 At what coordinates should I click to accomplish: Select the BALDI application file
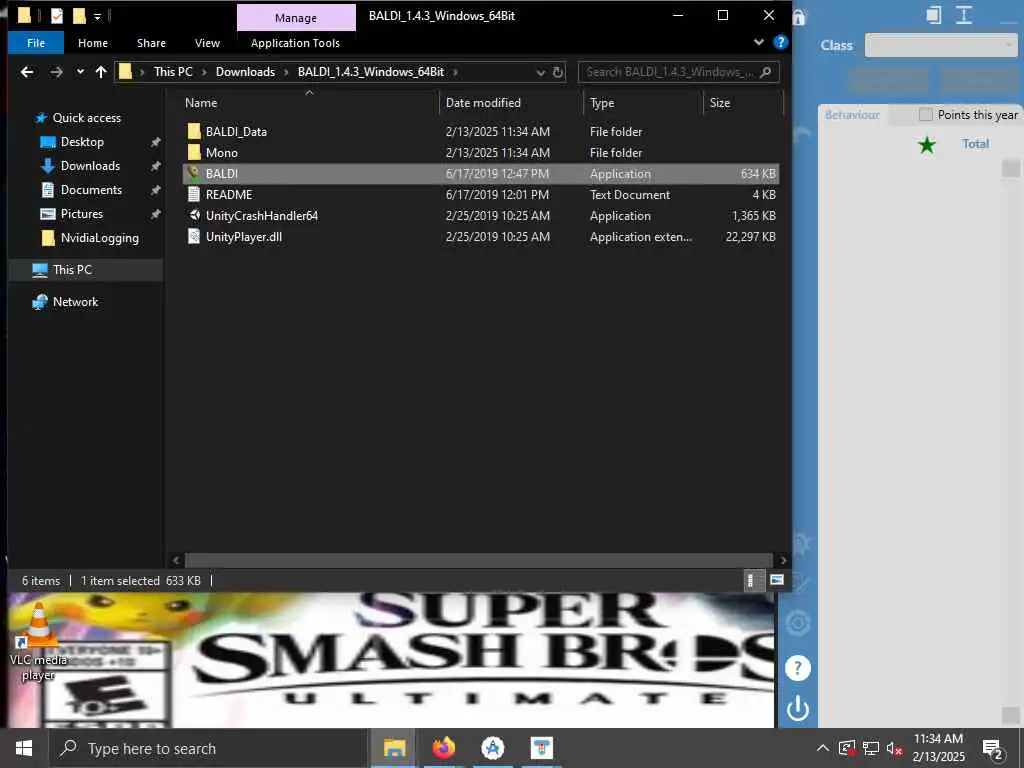(x=481, y=174)
